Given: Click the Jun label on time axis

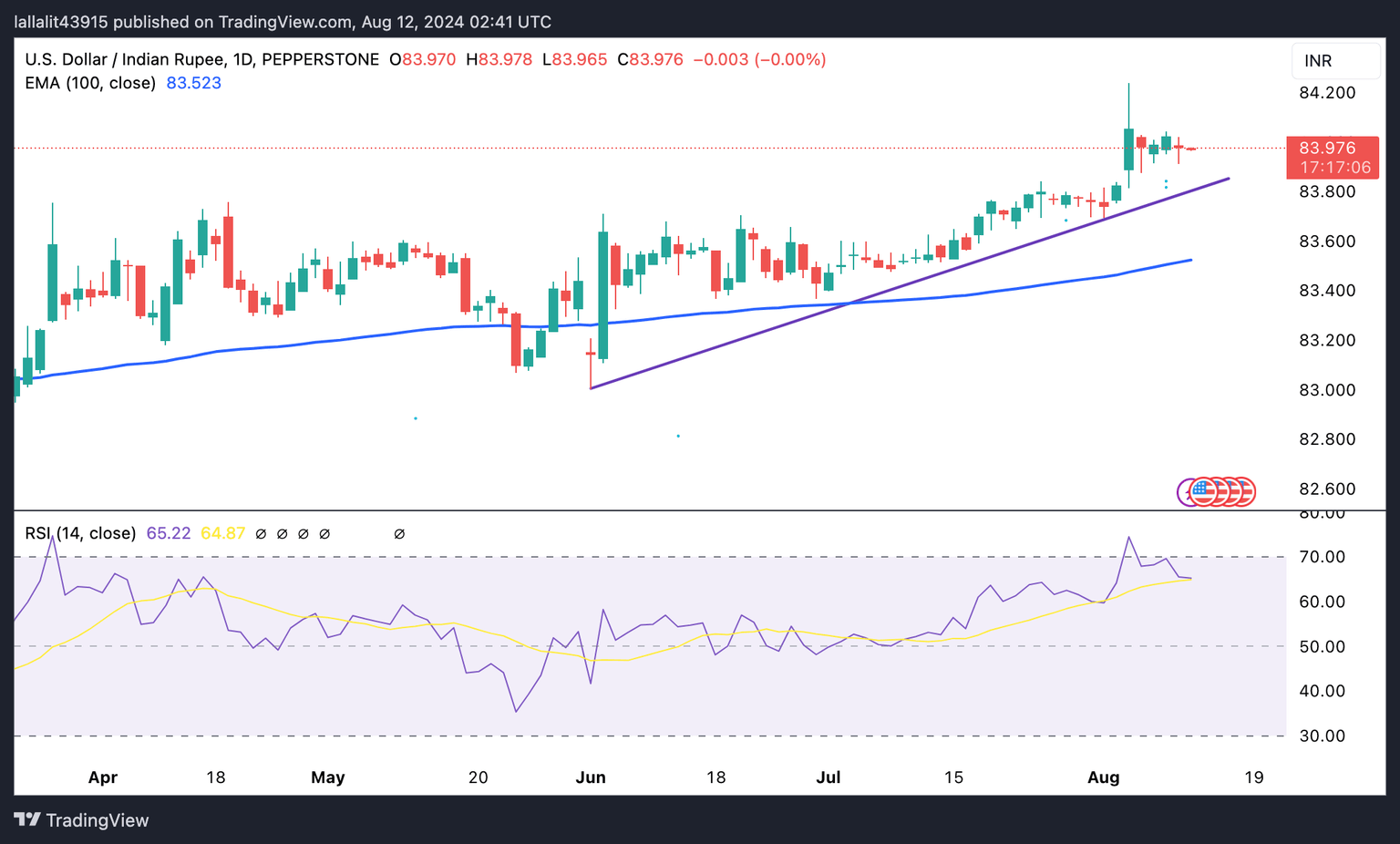Looking at the screenshot, I should click(591, 777).
